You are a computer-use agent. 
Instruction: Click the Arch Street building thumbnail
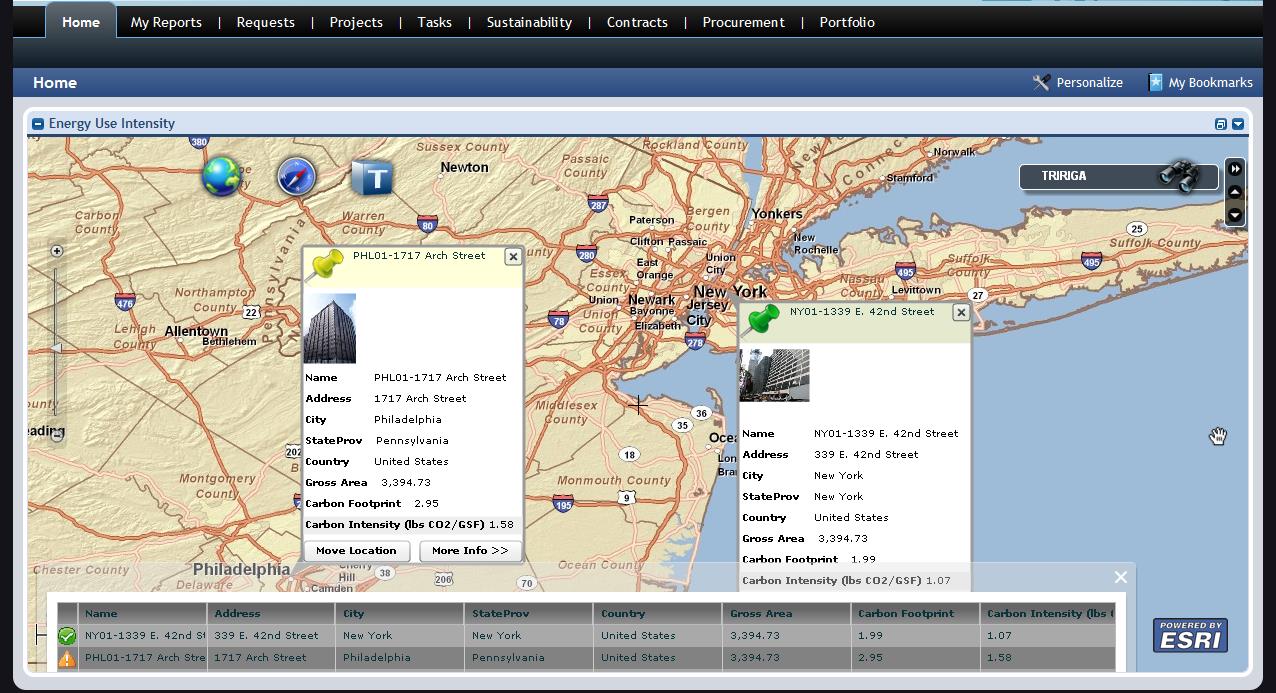point(330,328)
